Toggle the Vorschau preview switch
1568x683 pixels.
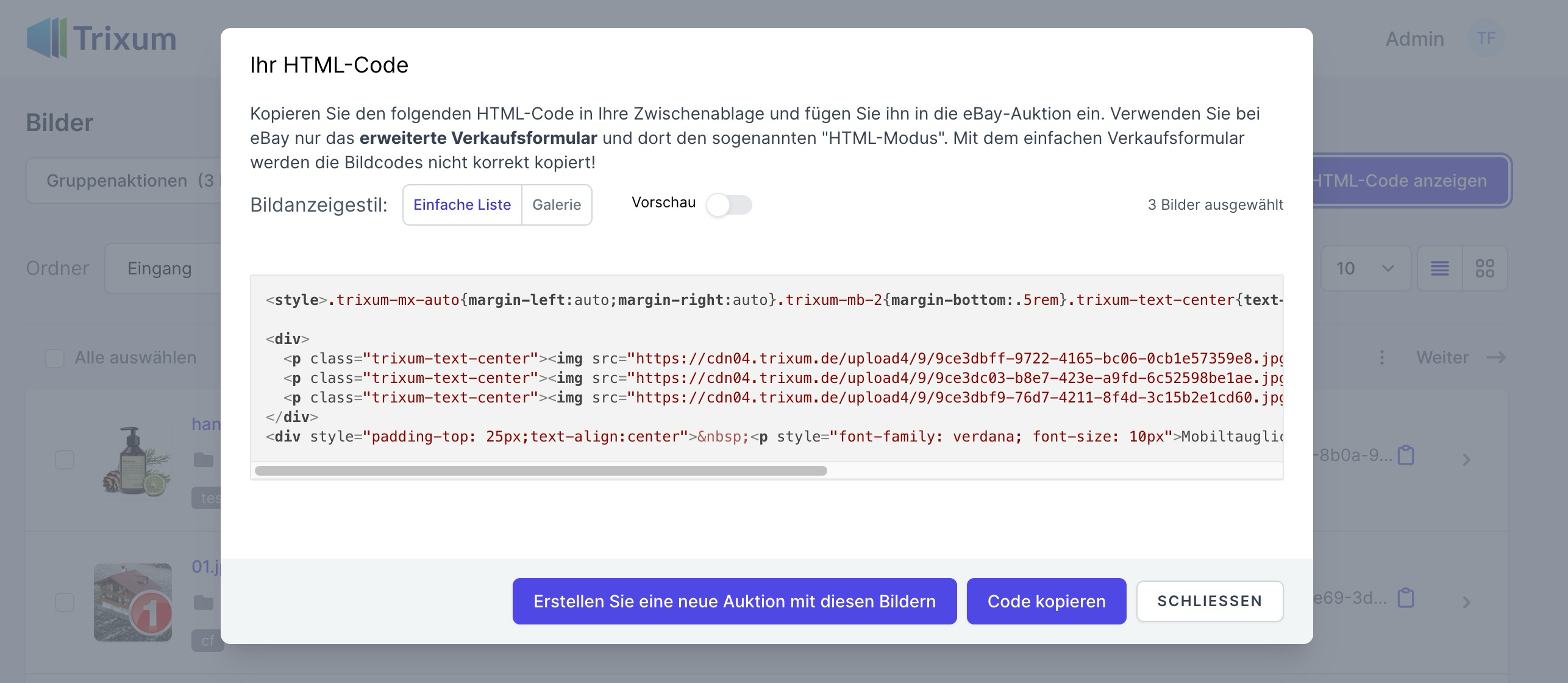tap(729, 205)
